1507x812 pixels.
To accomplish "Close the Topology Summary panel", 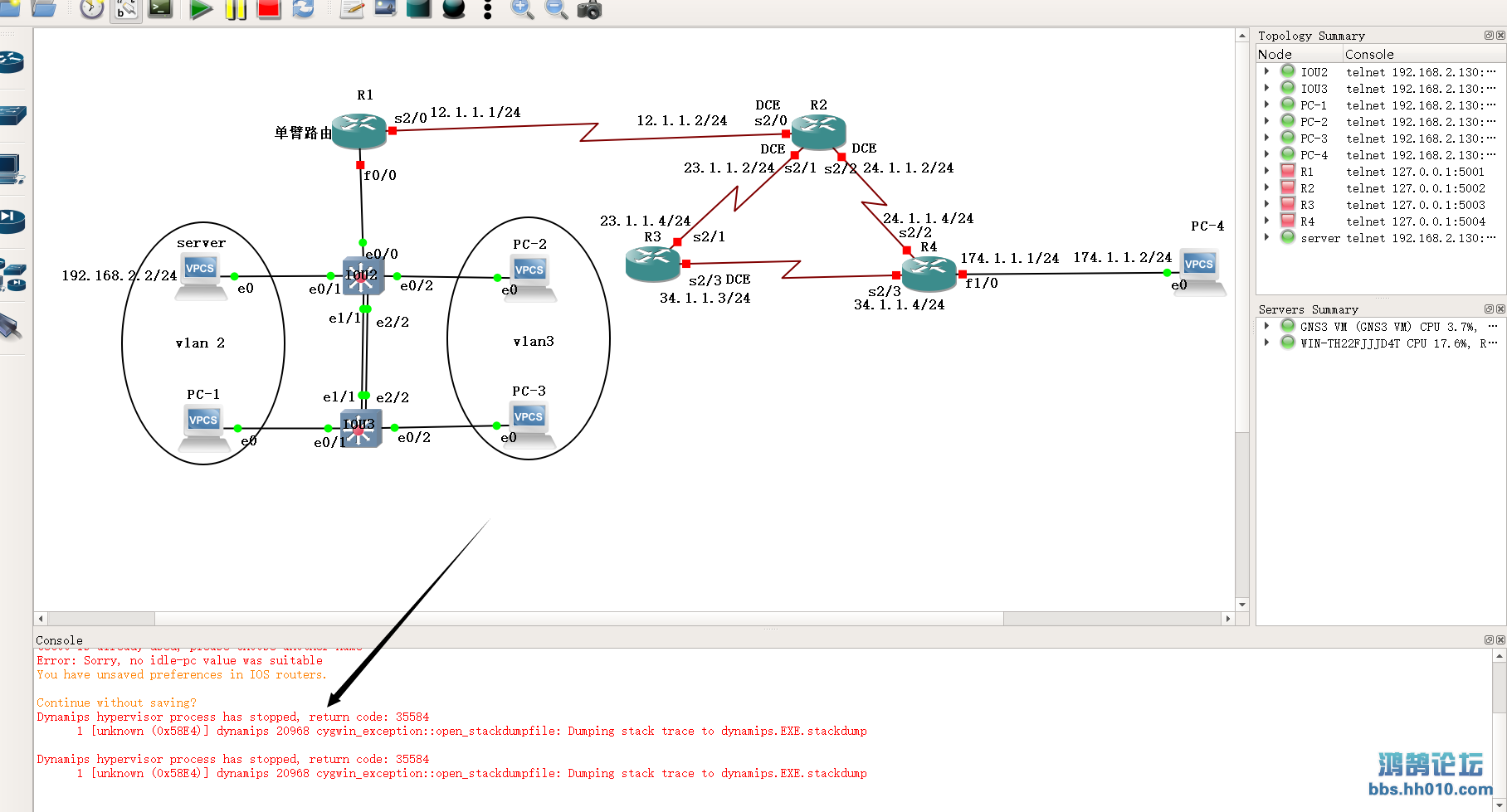I will point(1500,36).
